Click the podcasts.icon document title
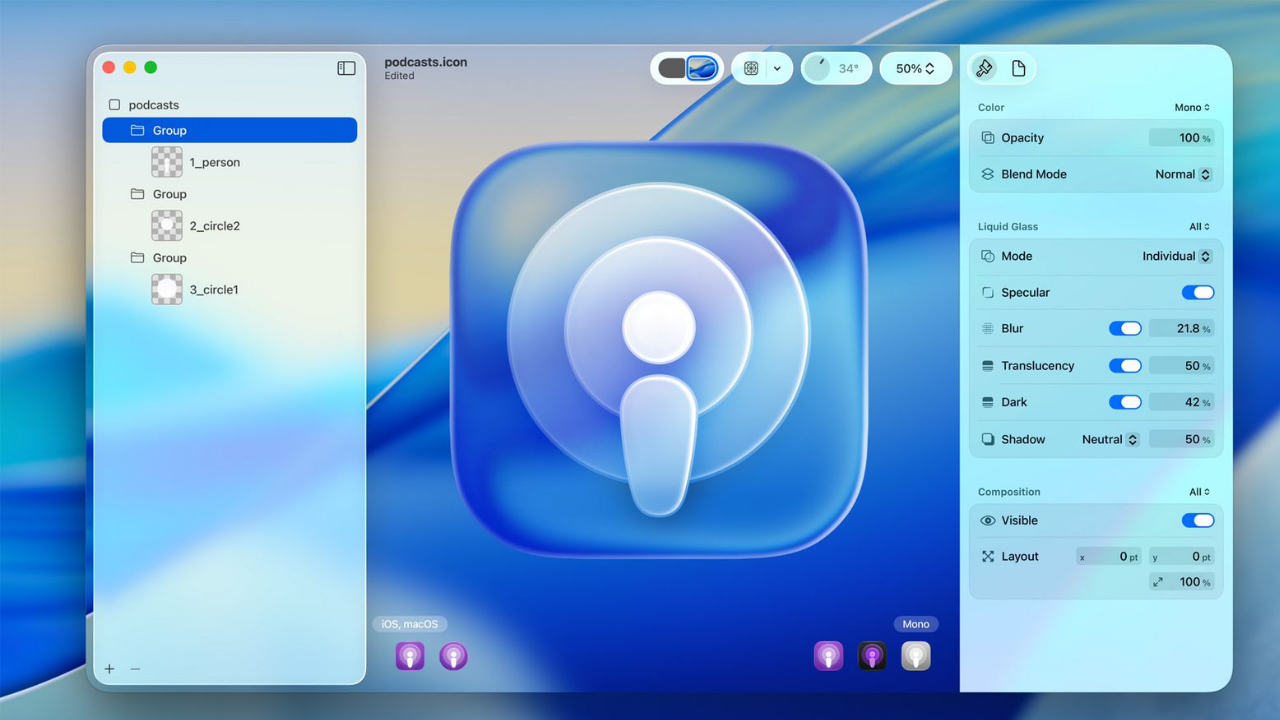This screenshot has width=1280, height=720. tap(426, 62)
